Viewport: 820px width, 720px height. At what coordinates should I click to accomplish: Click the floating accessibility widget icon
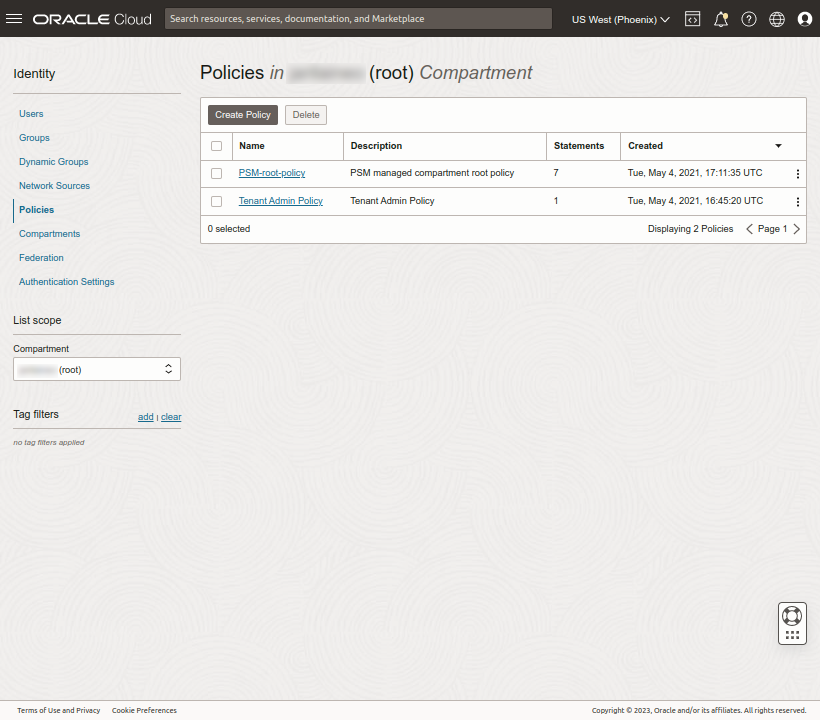click(x=792, y=622)
